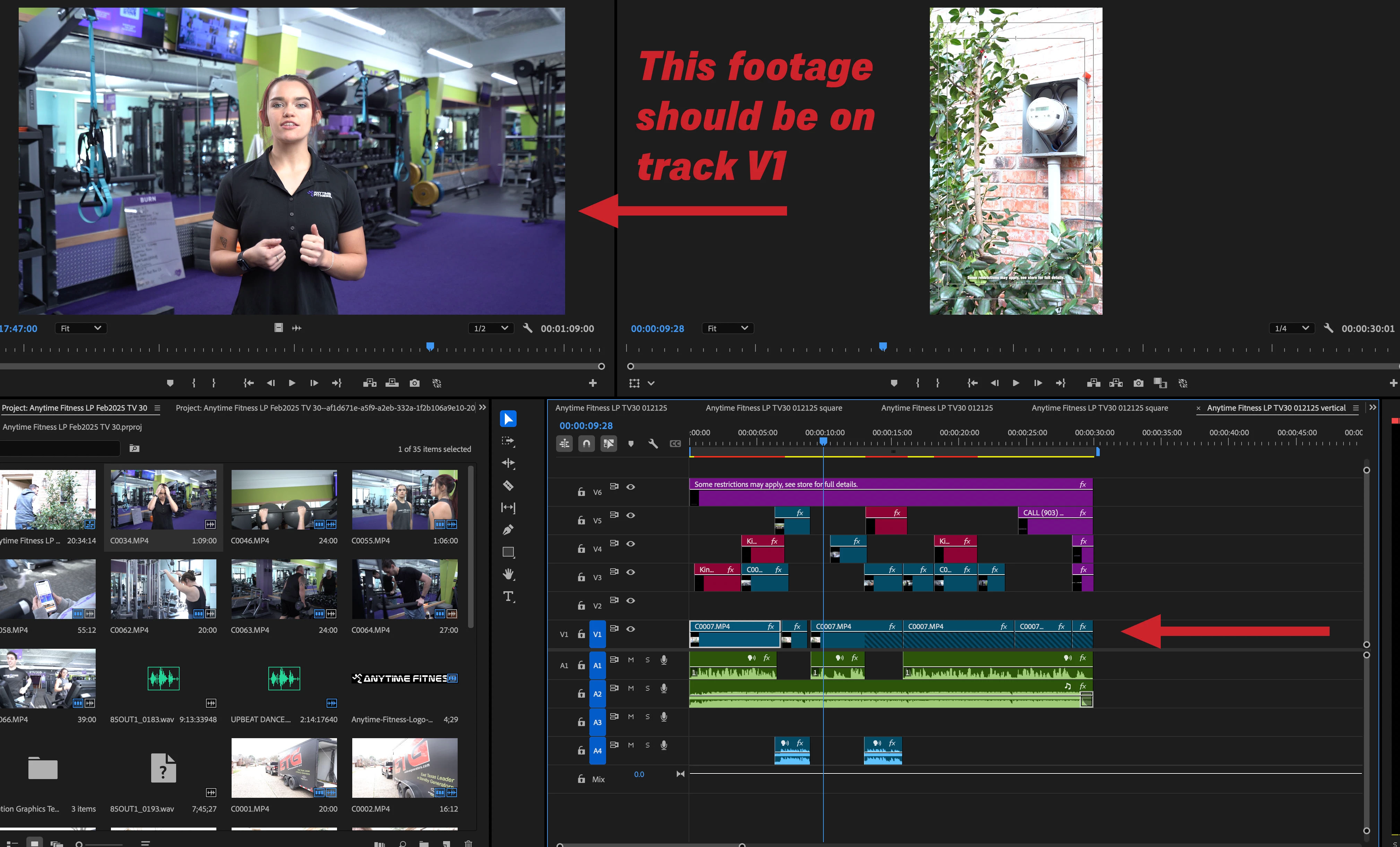The width and height of the screenshot is (1400, 847).
Task: Mute audio track A1
Action: point(631,660)
